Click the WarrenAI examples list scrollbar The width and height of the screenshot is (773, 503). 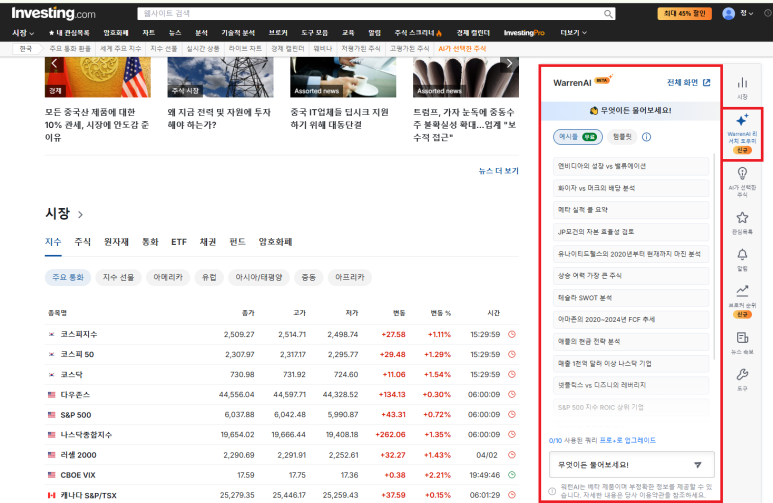[x=714, y=256]
